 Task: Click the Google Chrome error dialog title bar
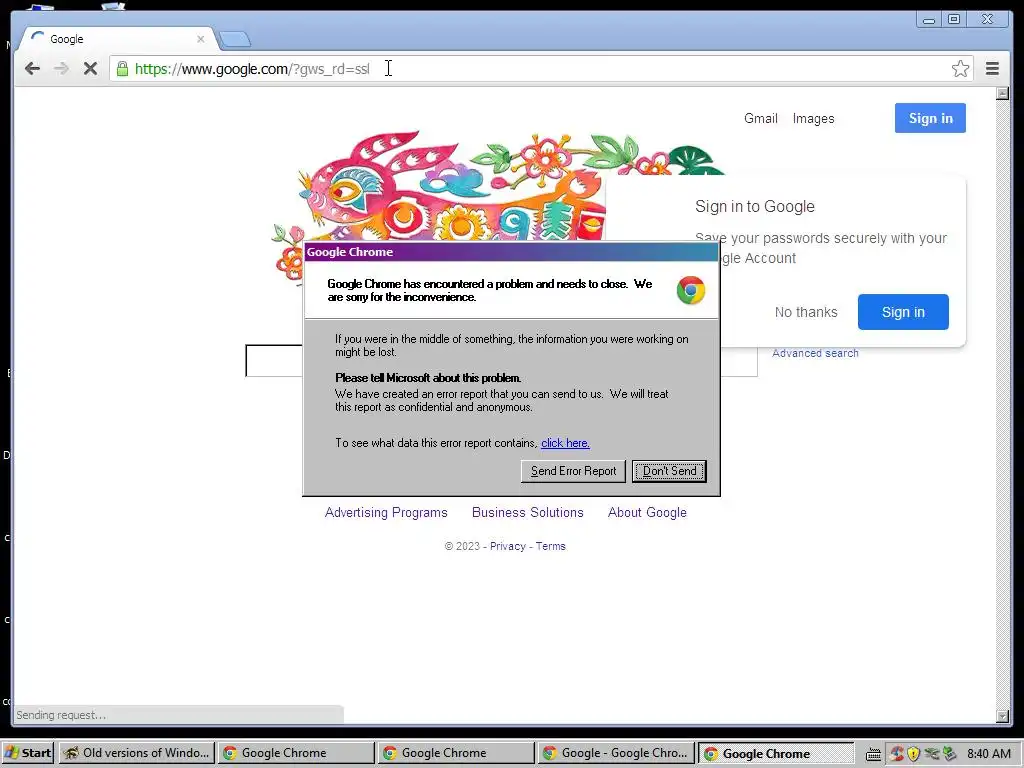click(x=511, y=252)
